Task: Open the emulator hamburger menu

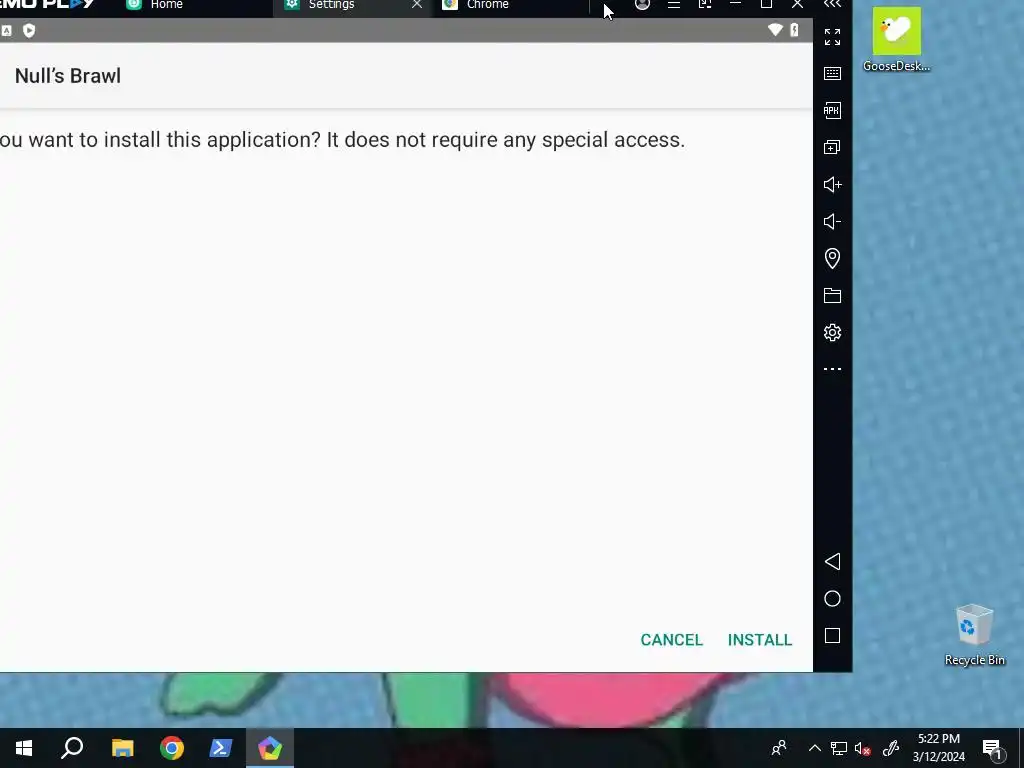Action: [x=673, y=5]
